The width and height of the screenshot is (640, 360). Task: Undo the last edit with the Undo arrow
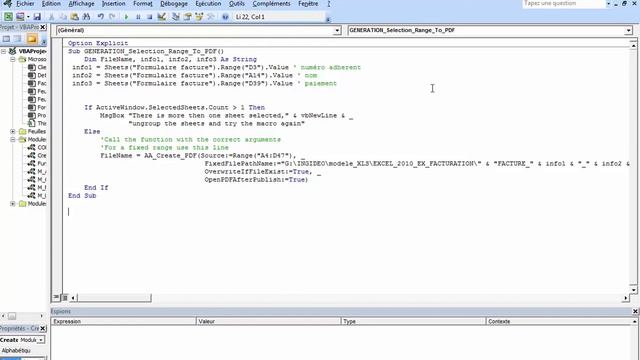(100, 17)
